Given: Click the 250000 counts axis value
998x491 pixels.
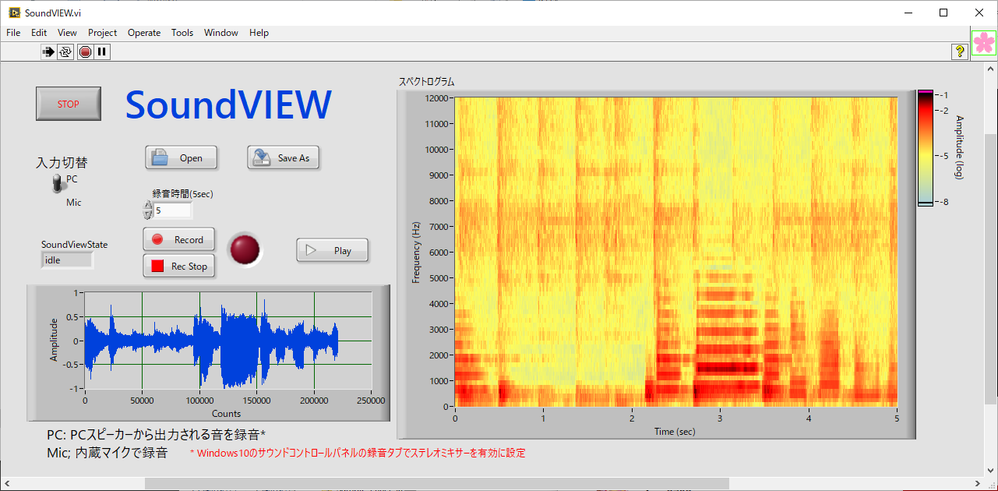Looking at the screenshot, I should [x=370, y=401].
